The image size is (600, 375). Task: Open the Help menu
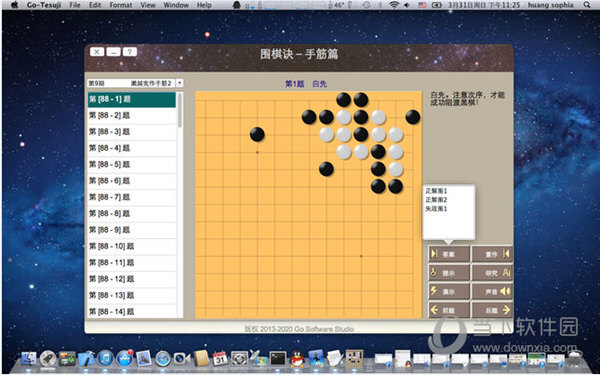pos(204,5)
